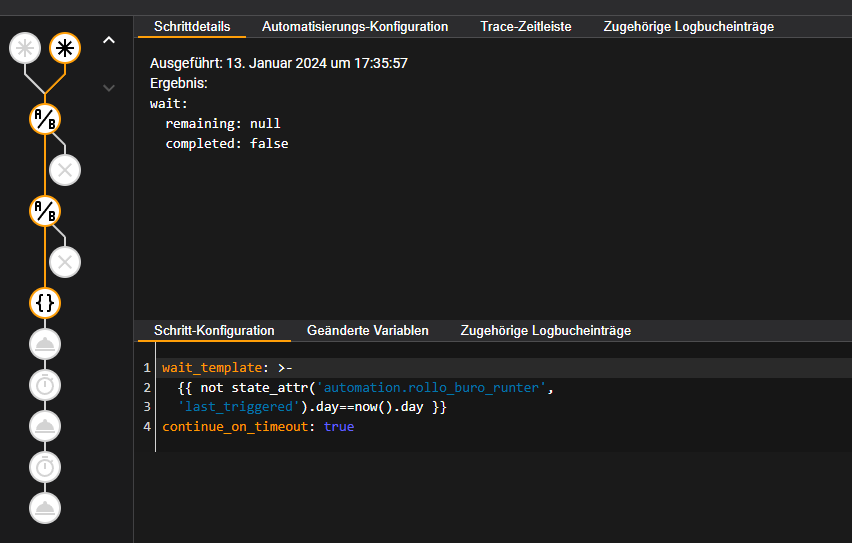Viewport: 852px width, 543px height.
Task: Click the lower A/B condition node
Action: pos(45,211)
